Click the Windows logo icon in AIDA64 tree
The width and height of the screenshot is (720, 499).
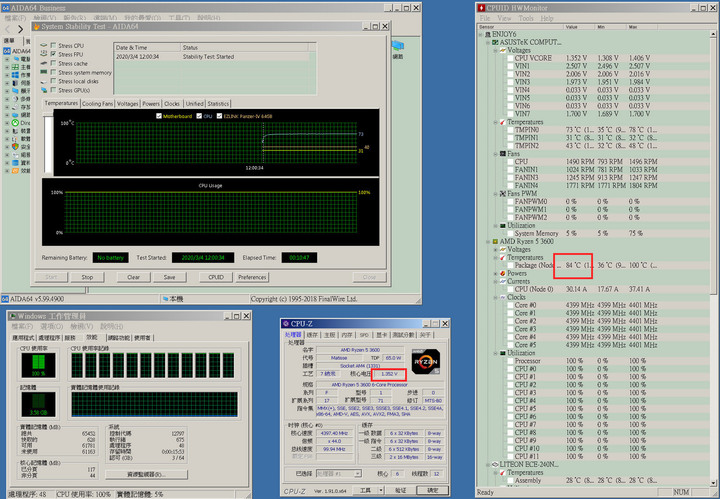[x=15, y=75]
